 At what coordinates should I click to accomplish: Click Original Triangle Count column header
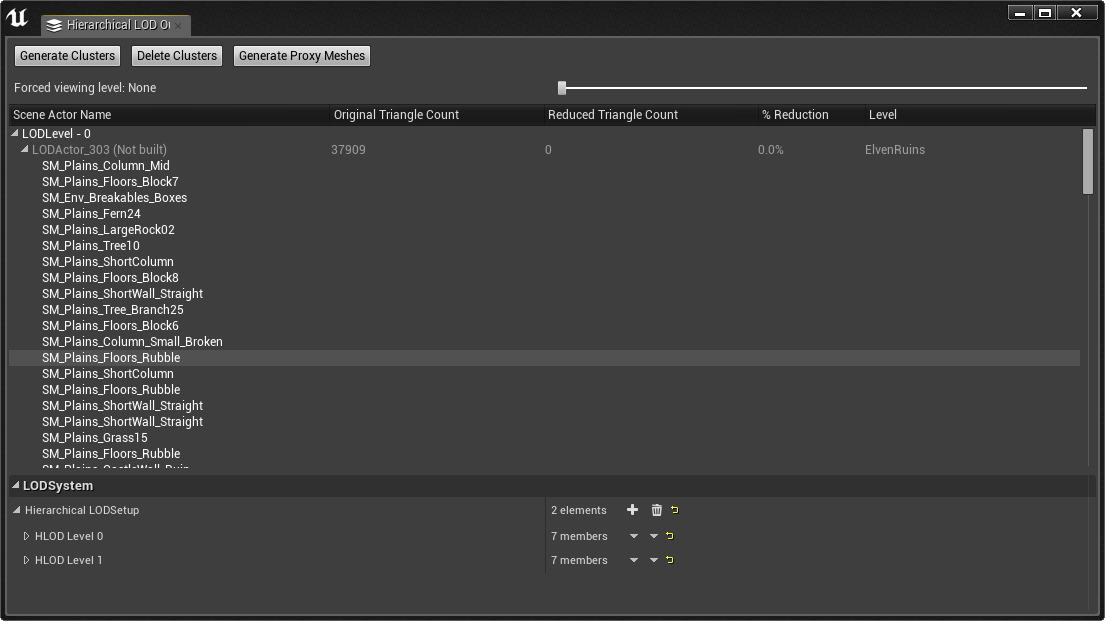436,114
